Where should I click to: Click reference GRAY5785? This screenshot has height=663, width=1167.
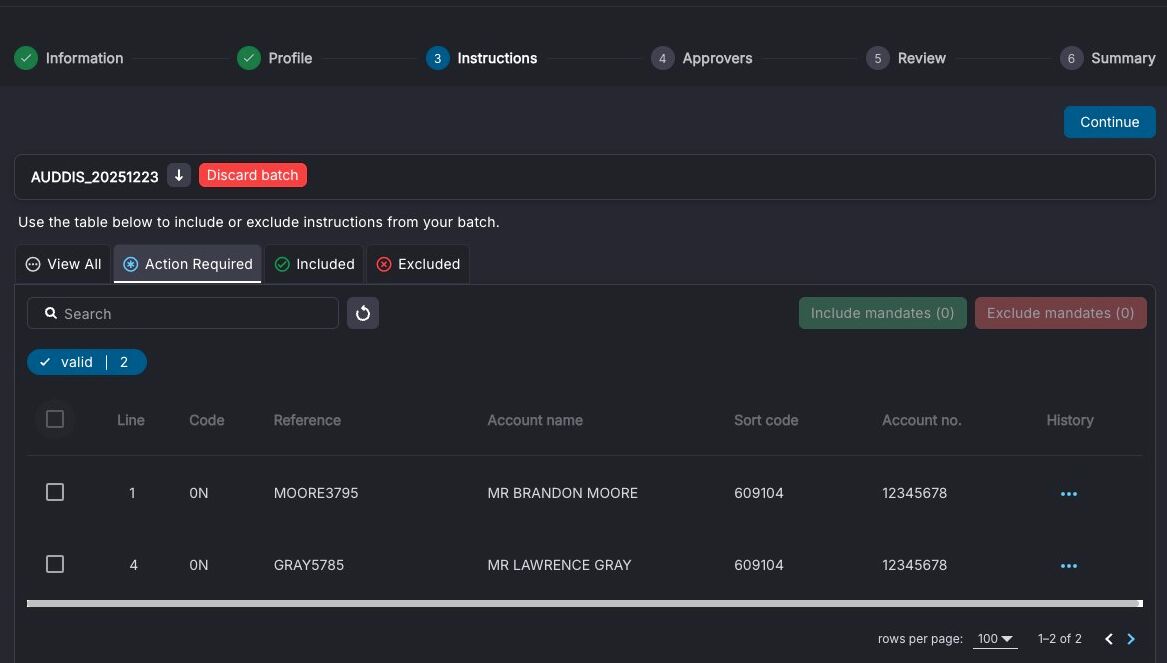click(x=309, y=566)
